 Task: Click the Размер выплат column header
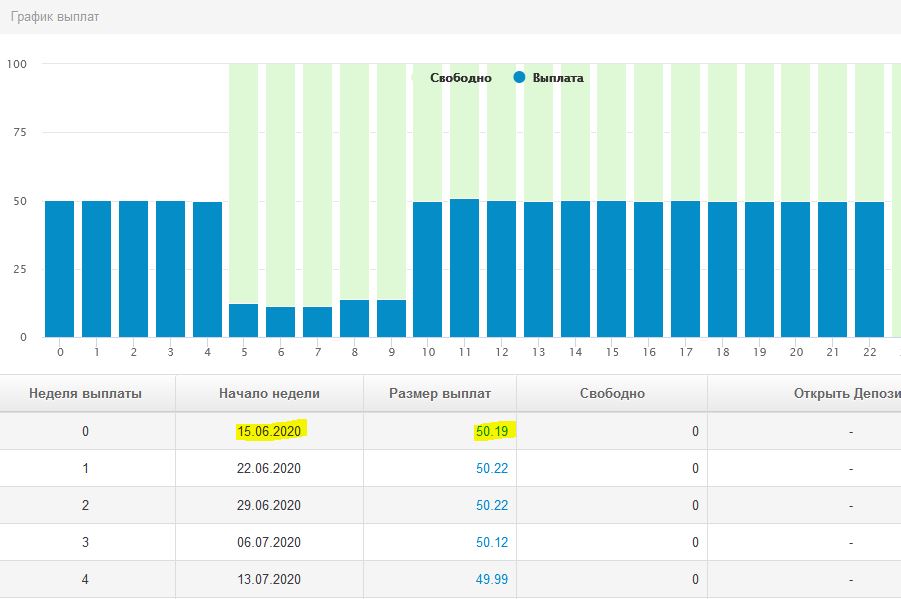[x=440, y=393]
